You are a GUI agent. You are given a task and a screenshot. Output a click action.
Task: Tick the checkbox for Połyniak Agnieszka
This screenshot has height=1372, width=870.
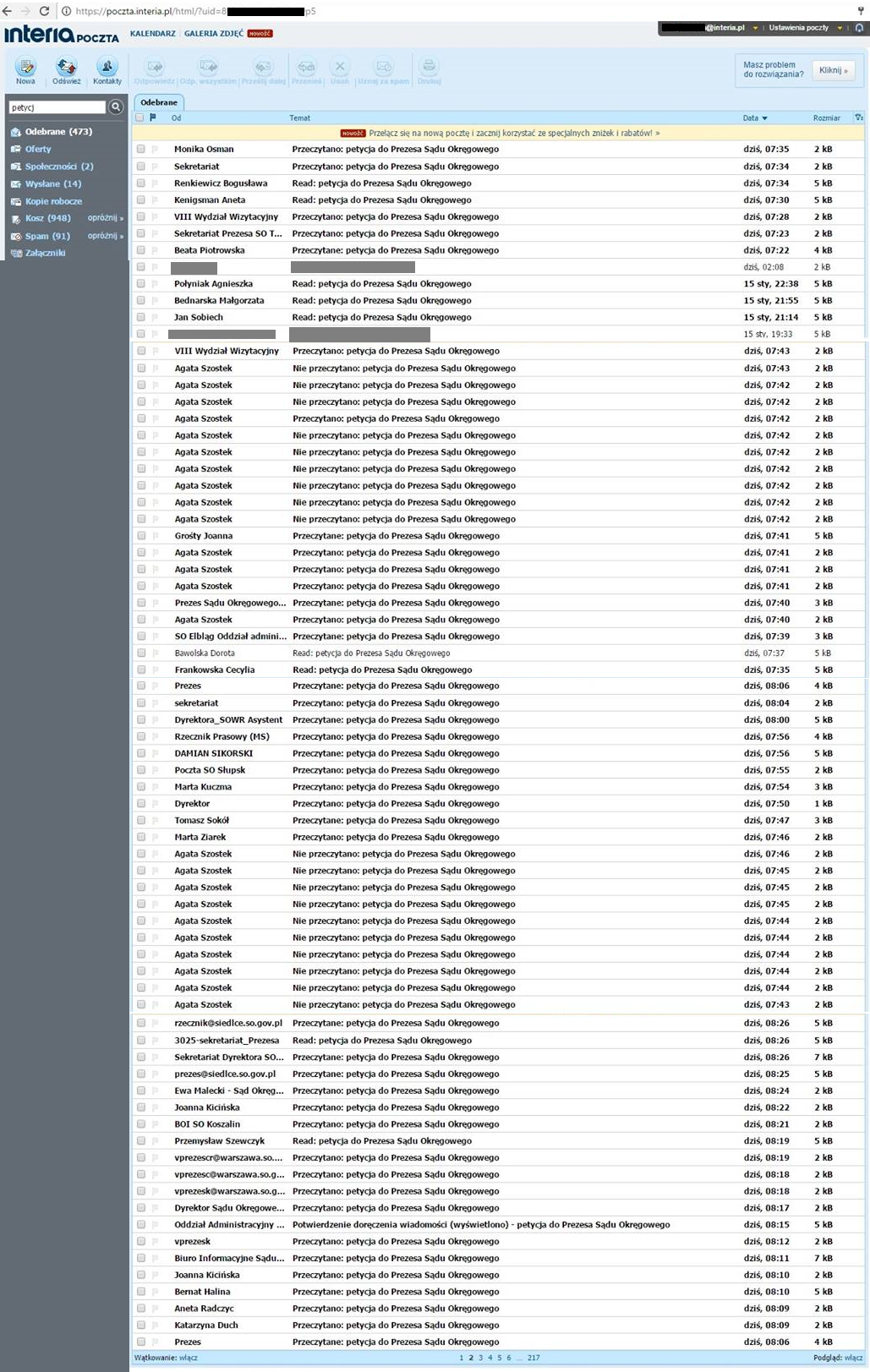141,284
